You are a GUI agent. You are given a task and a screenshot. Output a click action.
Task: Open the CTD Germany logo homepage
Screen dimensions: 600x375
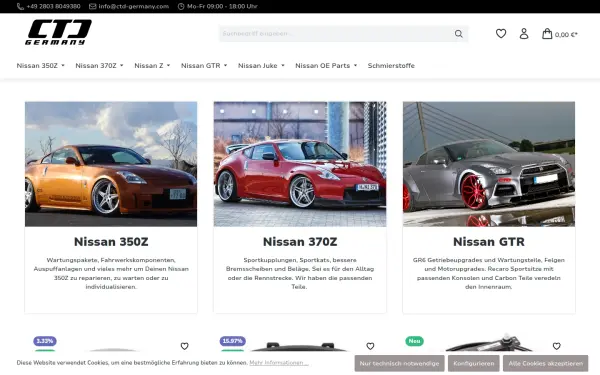pyautogui.click(x=58, y=33)
